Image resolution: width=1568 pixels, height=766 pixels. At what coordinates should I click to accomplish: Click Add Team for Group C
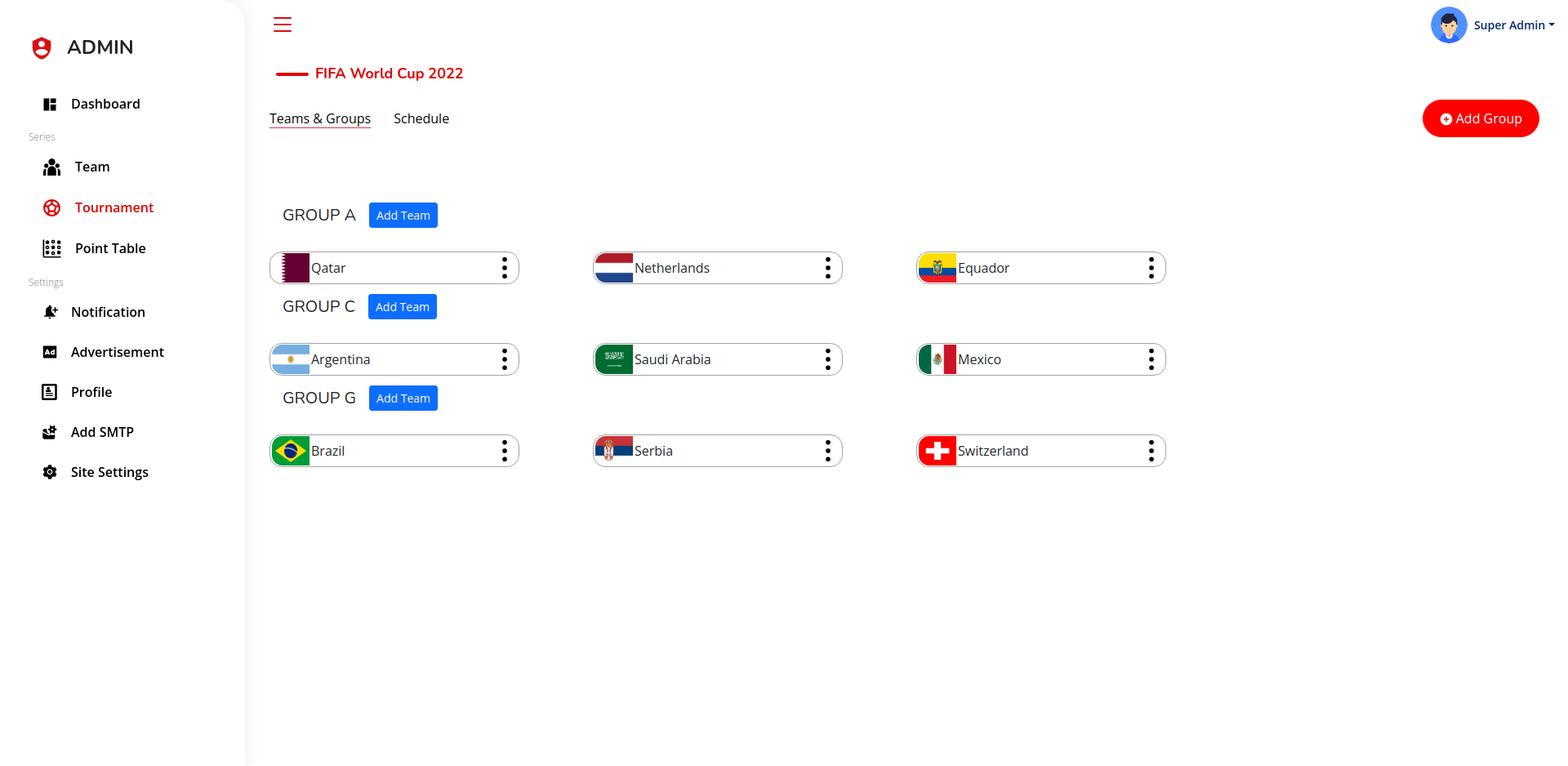coord(403,307)
